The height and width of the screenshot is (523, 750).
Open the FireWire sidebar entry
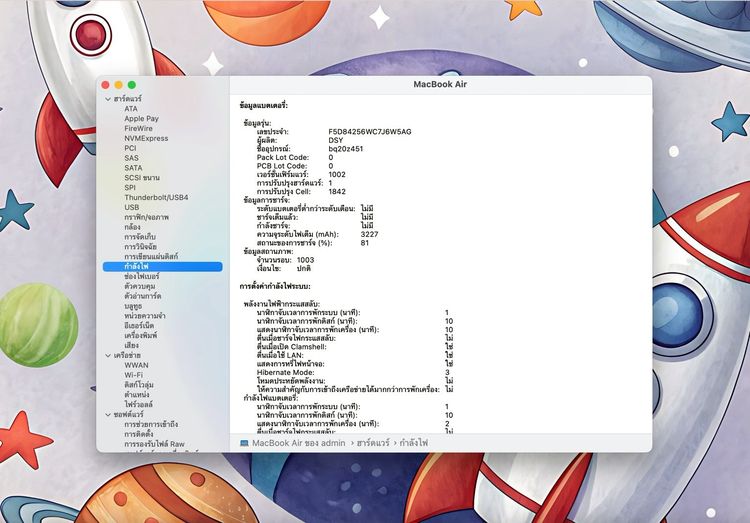pos(139,128)
